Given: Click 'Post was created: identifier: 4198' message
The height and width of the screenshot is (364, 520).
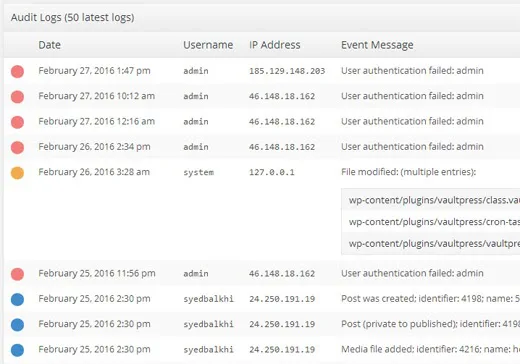Looking at the screenshot, I should point(430,299).
